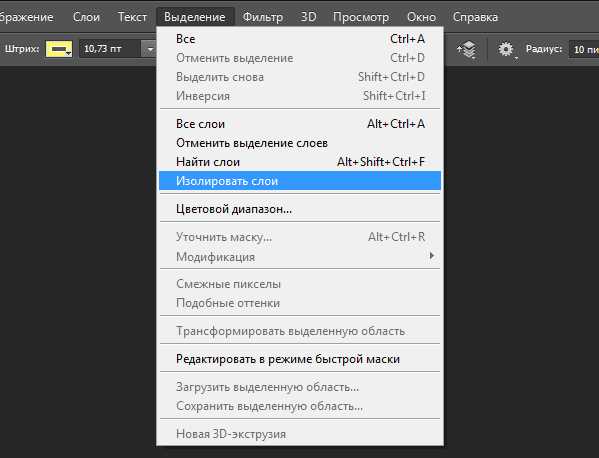Open the Фильтр menu
This screenshot has width=599, height=458.
click(263, 17)
